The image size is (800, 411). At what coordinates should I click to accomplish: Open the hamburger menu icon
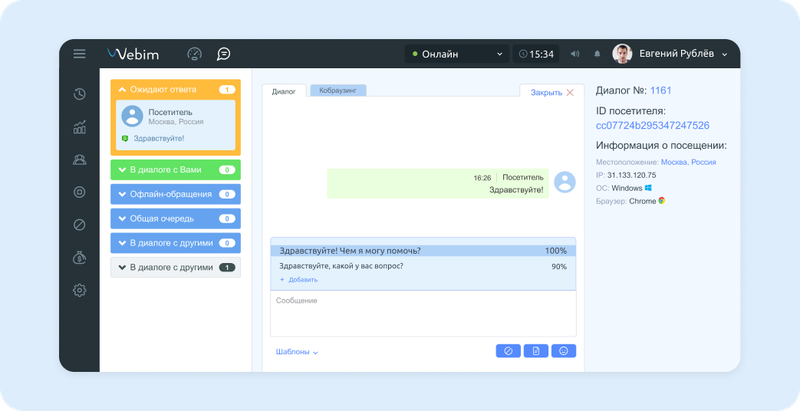pos(79,54)
